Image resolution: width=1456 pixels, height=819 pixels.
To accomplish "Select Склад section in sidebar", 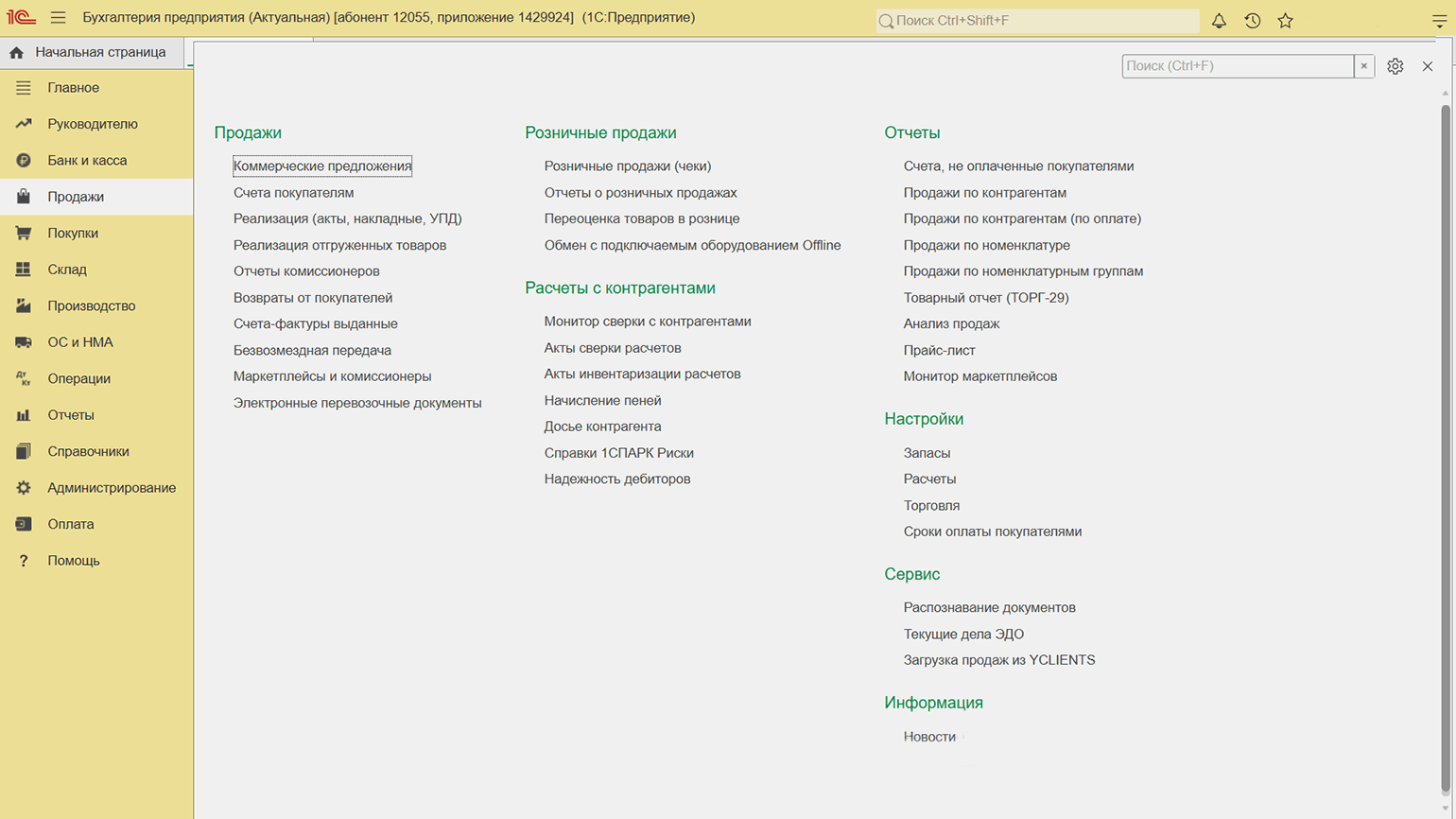I will [x=67, y=270].
